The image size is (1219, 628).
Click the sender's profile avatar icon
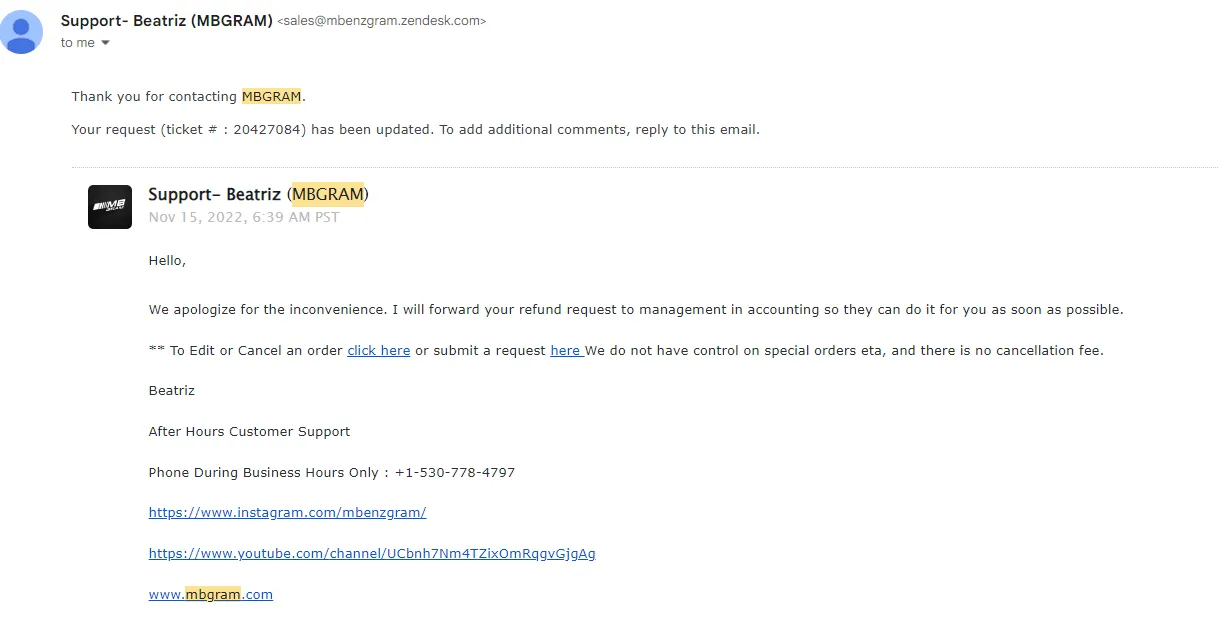(21, 32)
